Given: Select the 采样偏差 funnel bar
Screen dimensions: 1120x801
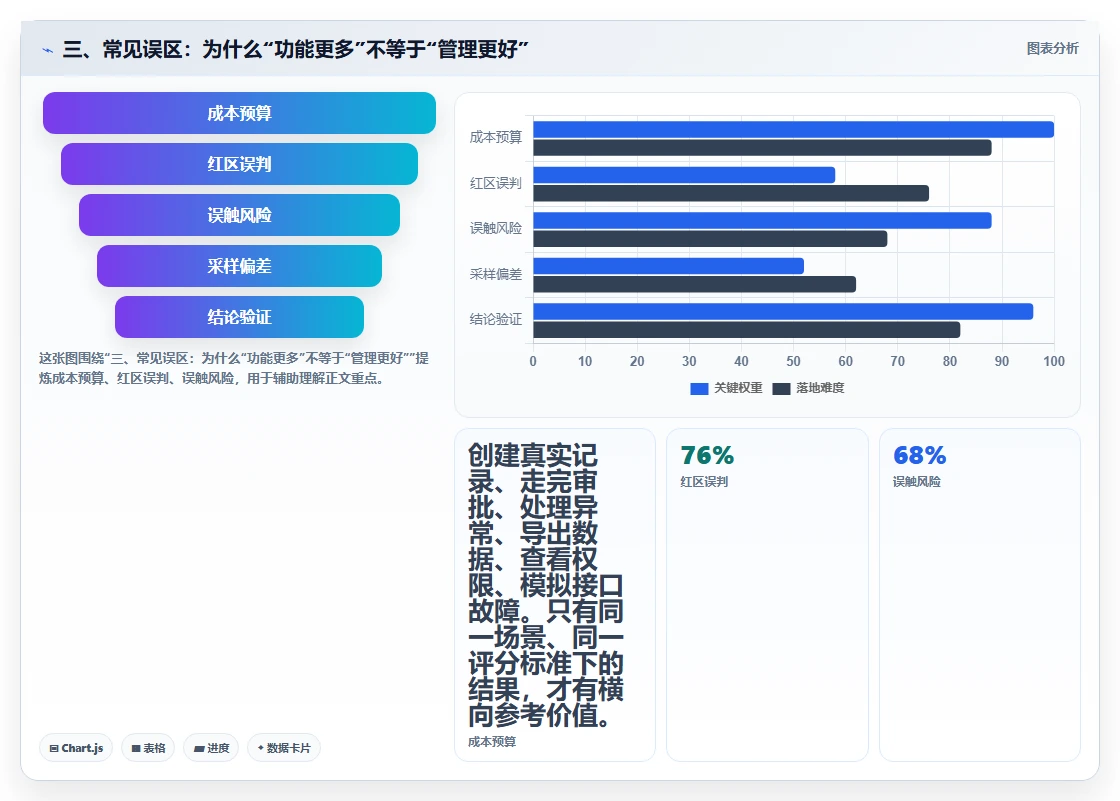Looking at the screenshot, I should pos(239,266).
